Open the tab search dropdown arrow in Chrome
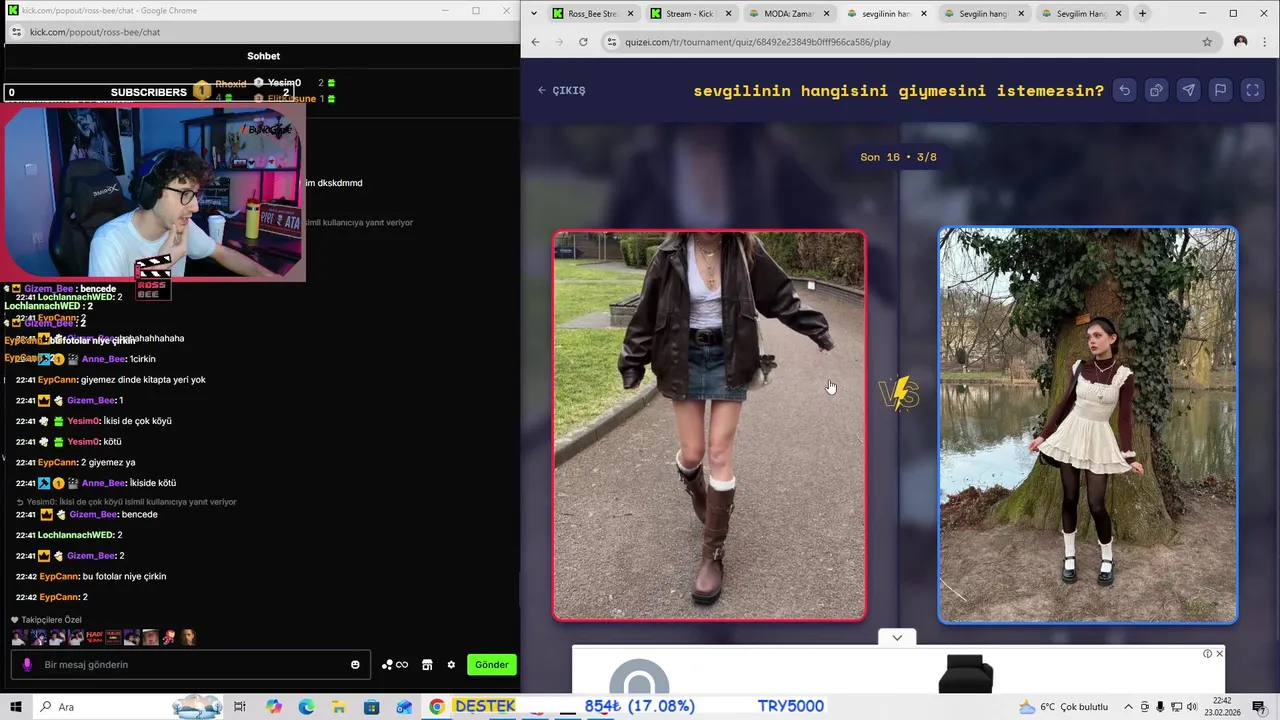Screen dimensions: 1280x720 (534, 14)
